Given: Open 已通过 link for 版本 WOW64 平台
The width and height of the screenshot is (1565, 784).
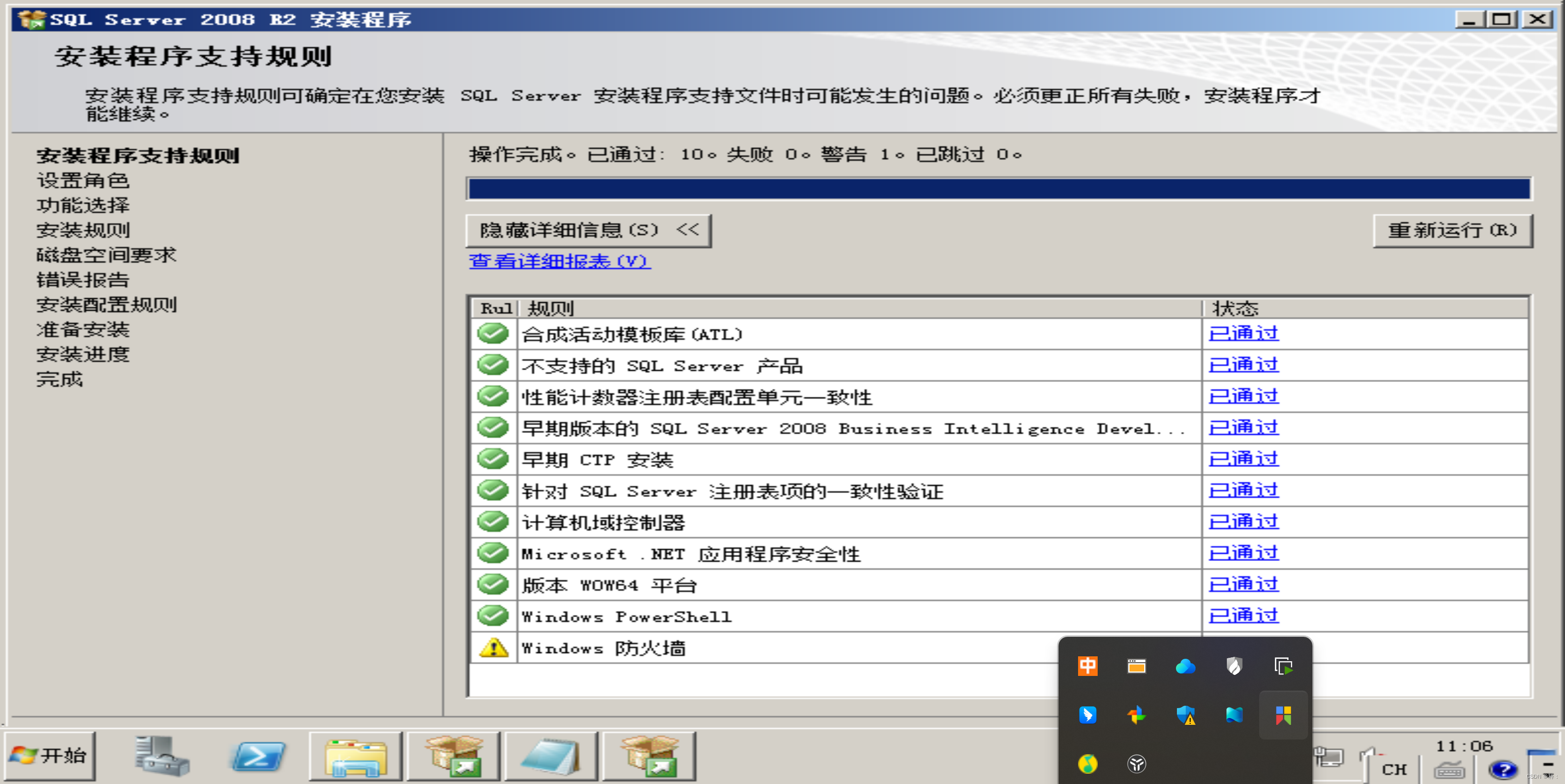Looking at the screenshot, I should pos(1243,585).
